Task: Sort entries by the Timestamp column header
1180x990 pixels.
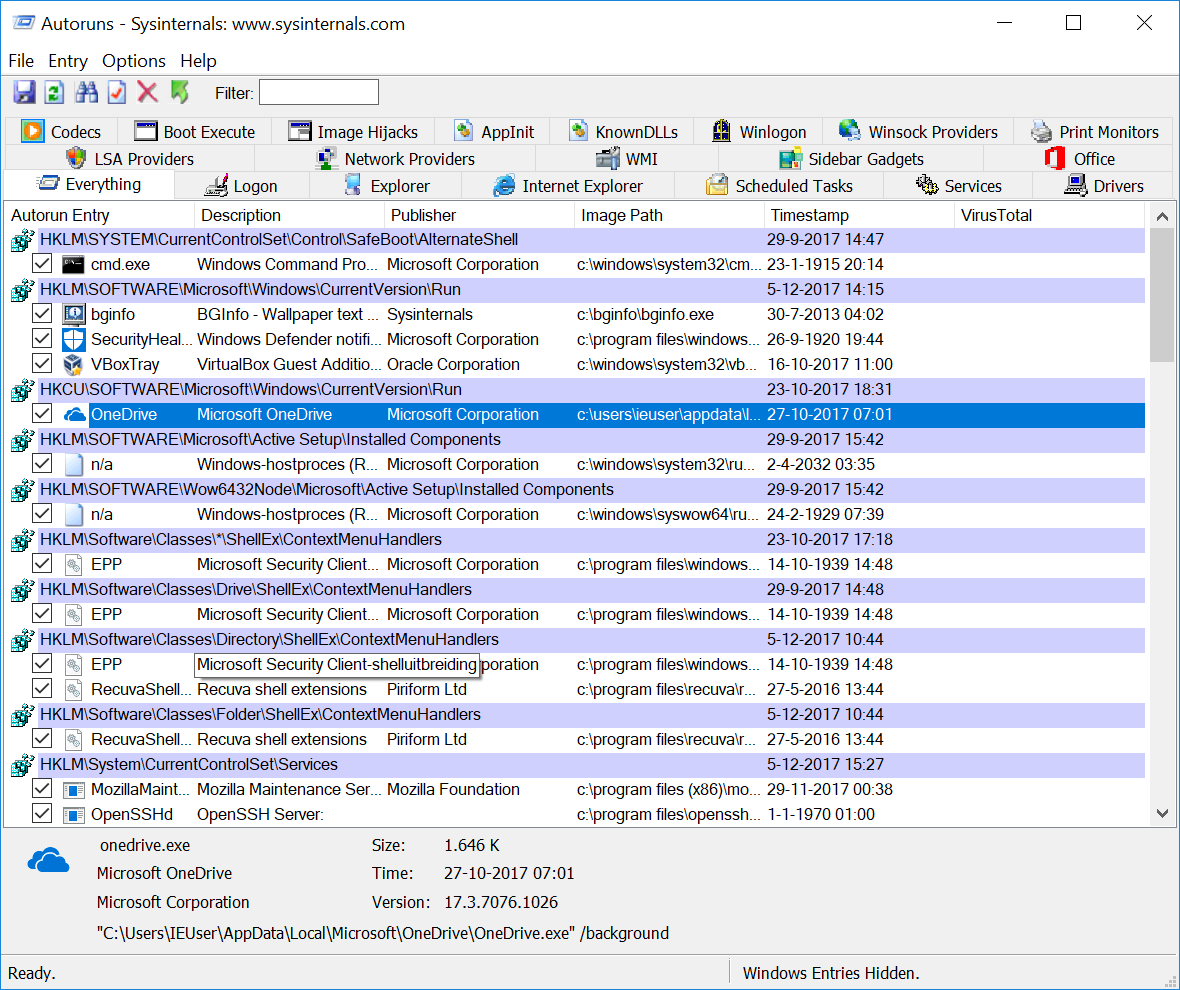Action: (x=859, y=215)
